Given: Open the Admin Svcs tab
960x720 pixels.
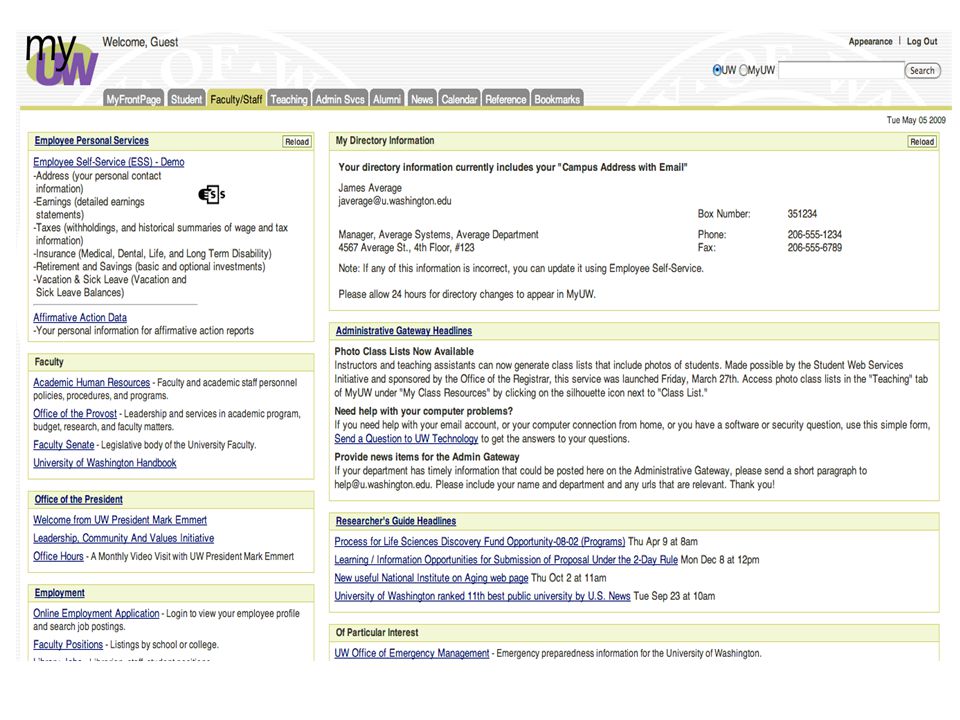Looking at the screenshot, I should [x=340, y=99].
